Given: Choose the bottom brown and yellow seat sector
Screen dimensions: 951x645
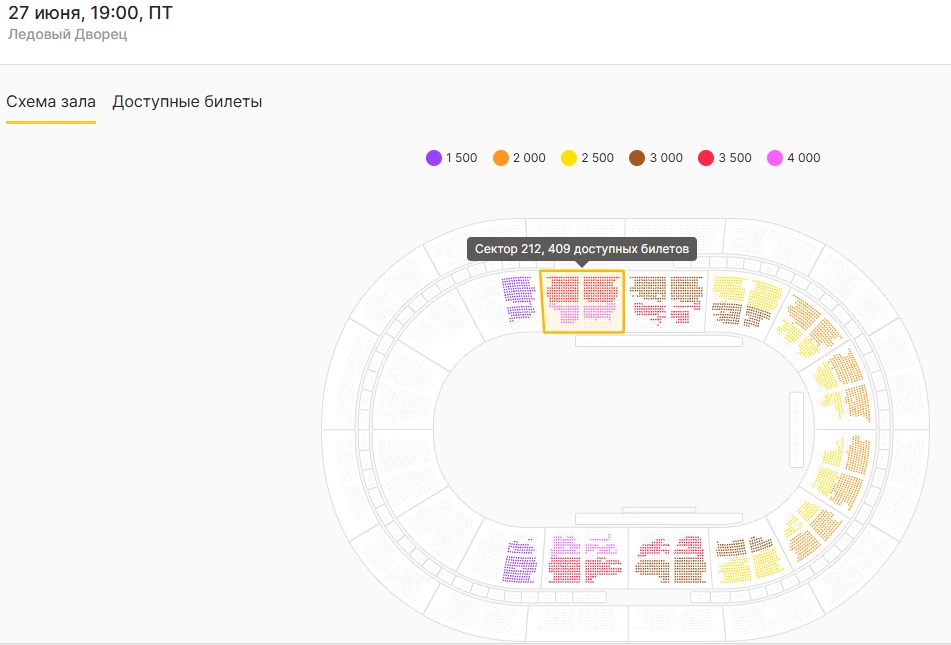Looking at the screenshot, I should [x=750, y=559].
